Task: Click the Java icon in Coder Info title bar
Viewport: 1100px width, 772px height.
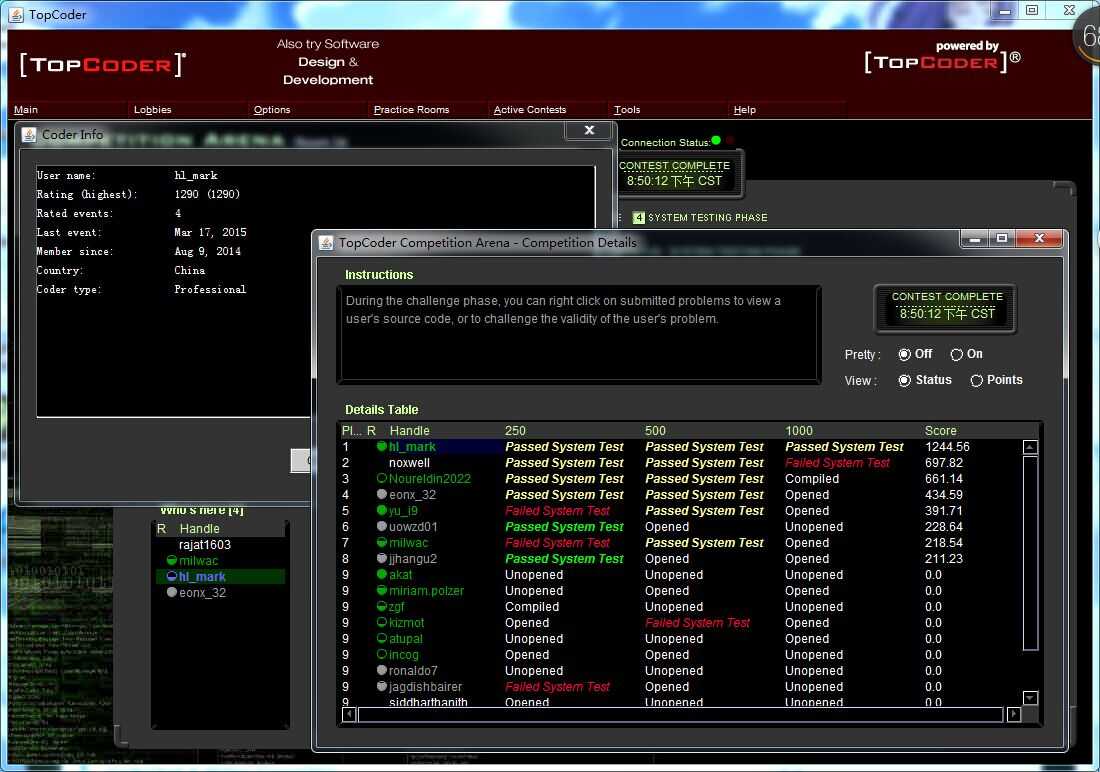Action: 29,134
